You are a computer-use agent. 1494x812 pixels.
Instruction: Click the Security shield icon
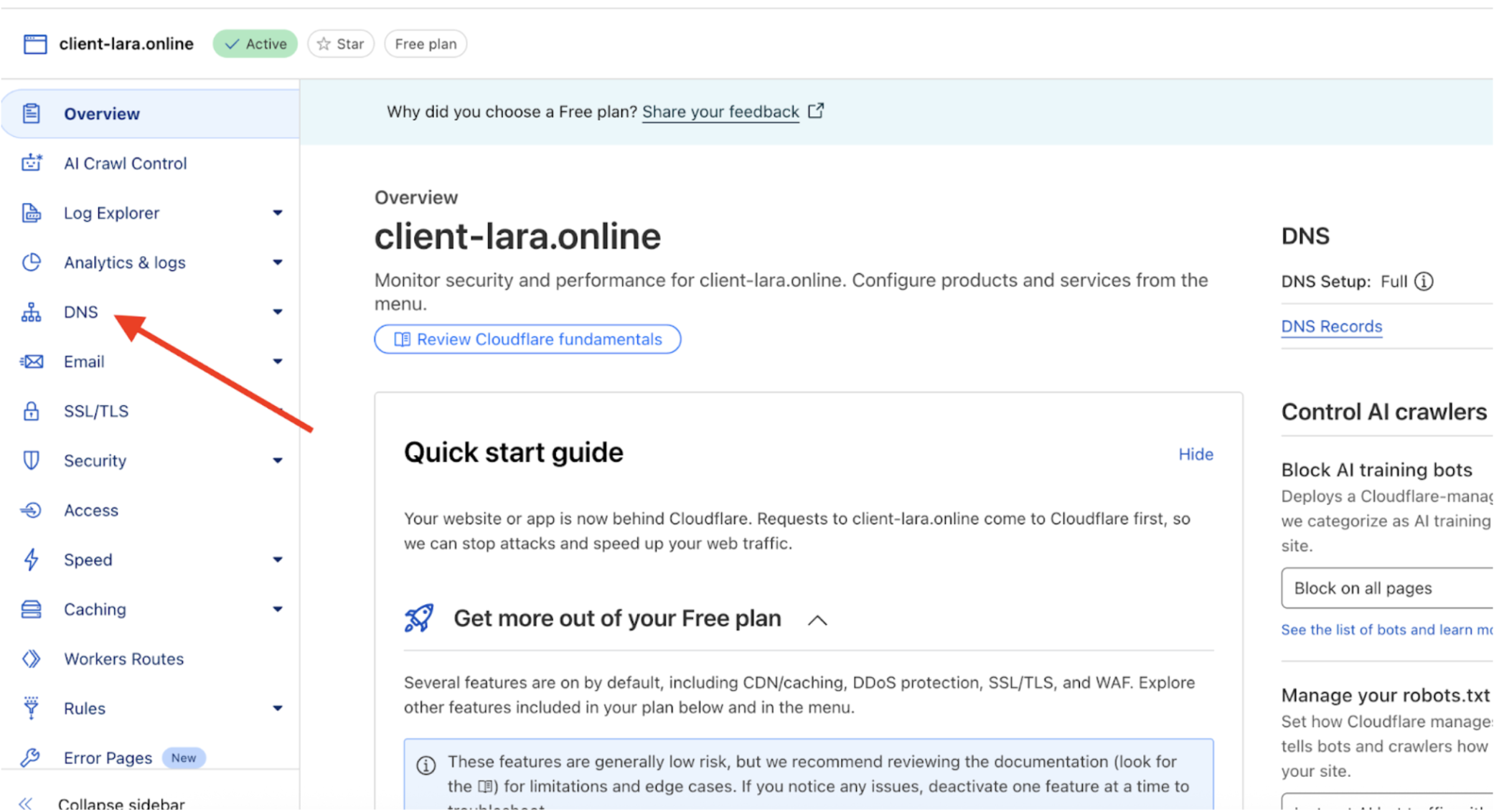pos(31,461)
